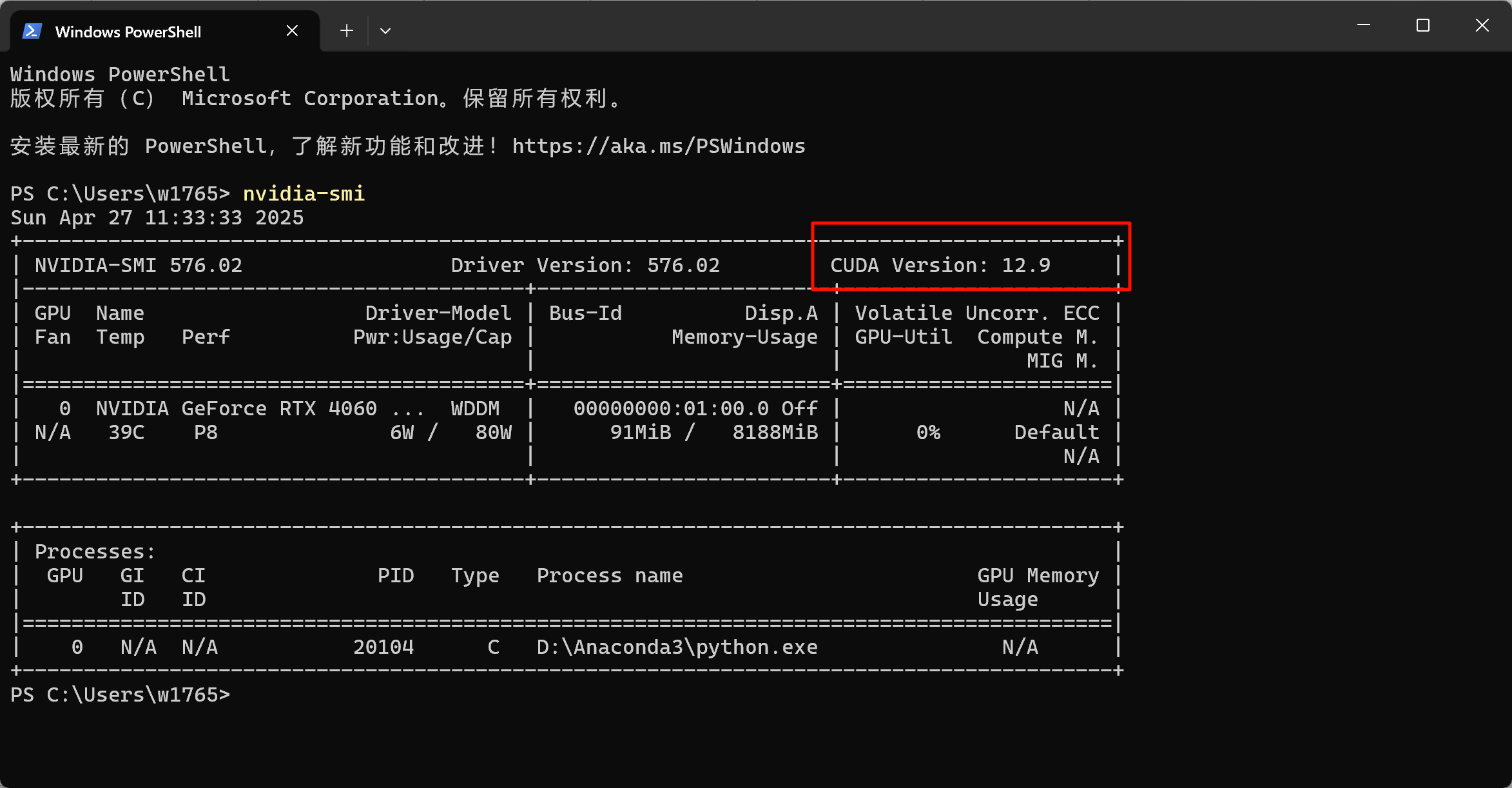Click the memory usage 91MiB / 8188MiB
1512x788 pixels.
click(x=714, y=432)
